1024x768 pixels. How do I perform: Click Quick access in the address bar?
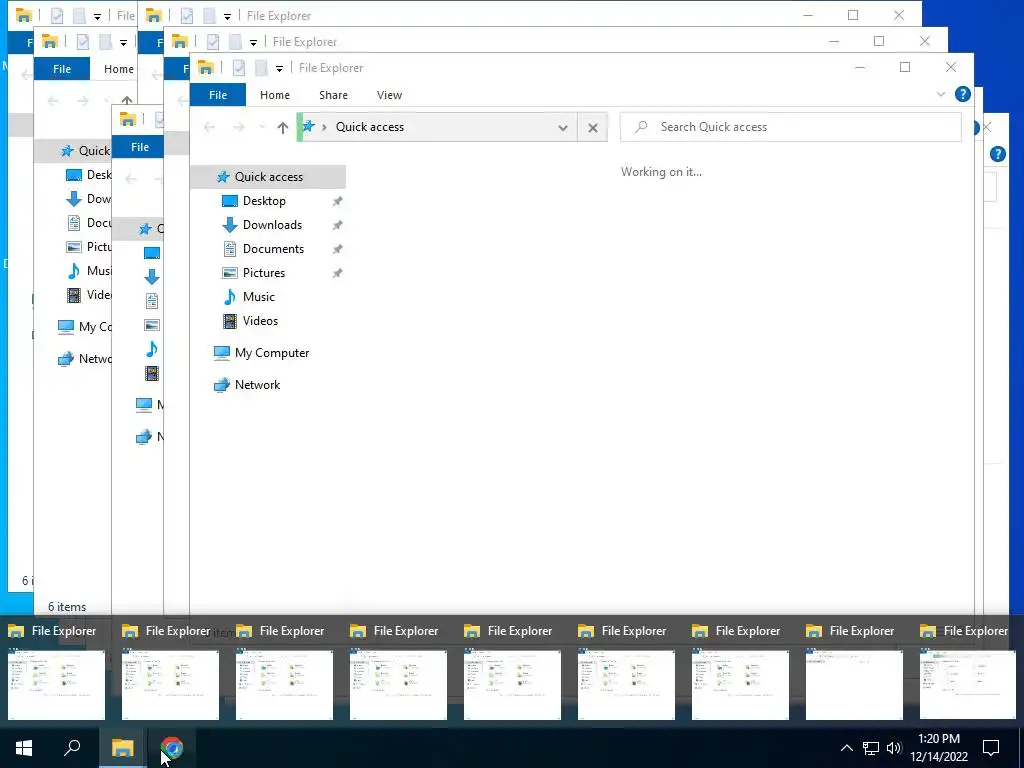click(x=370, y=127)
